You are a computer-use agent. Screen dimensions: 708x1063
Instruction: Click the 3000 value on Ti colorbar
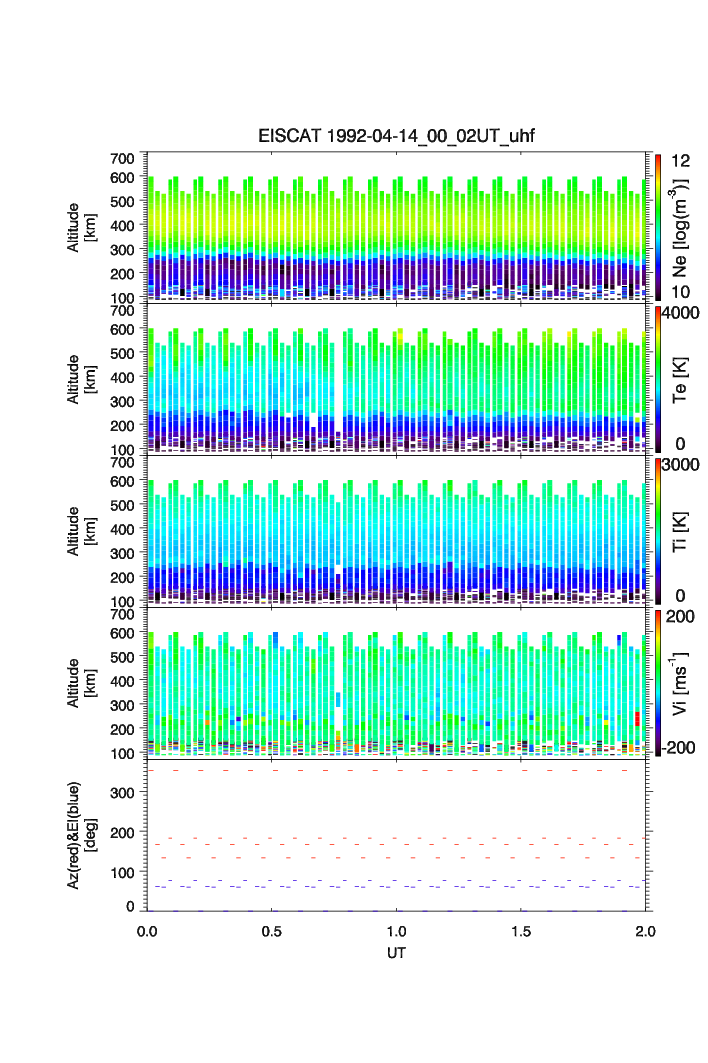[x=680, y=465]
